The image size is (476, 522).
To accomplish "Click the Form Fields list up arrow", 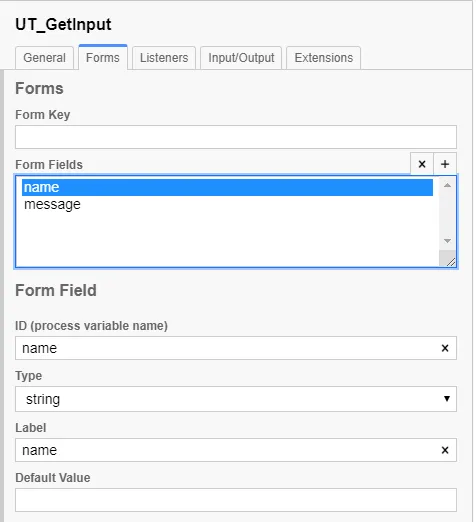I will pyautogui.click(x=447, y=185).
